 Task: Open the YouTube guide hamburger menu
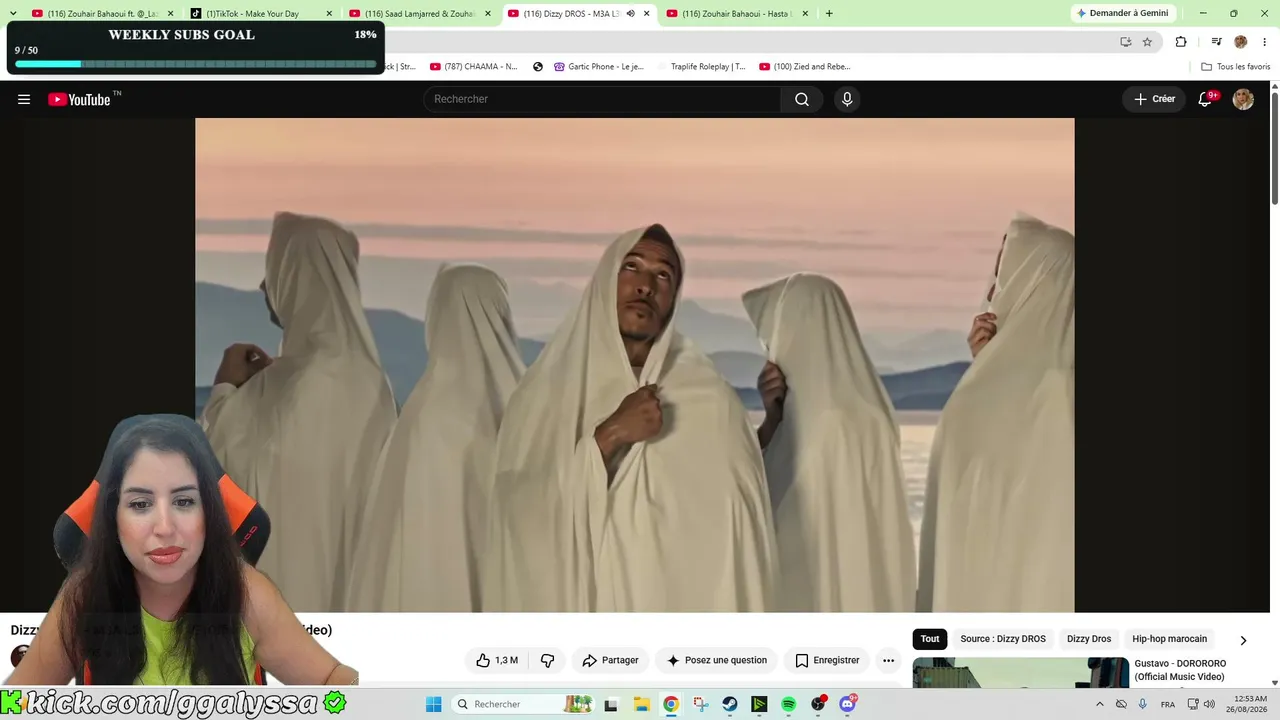click(24, 99)
